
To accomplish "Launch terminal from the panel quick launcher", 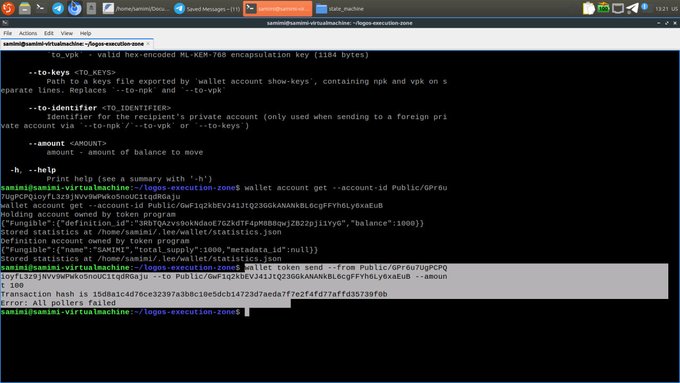I will click(40, 8).
